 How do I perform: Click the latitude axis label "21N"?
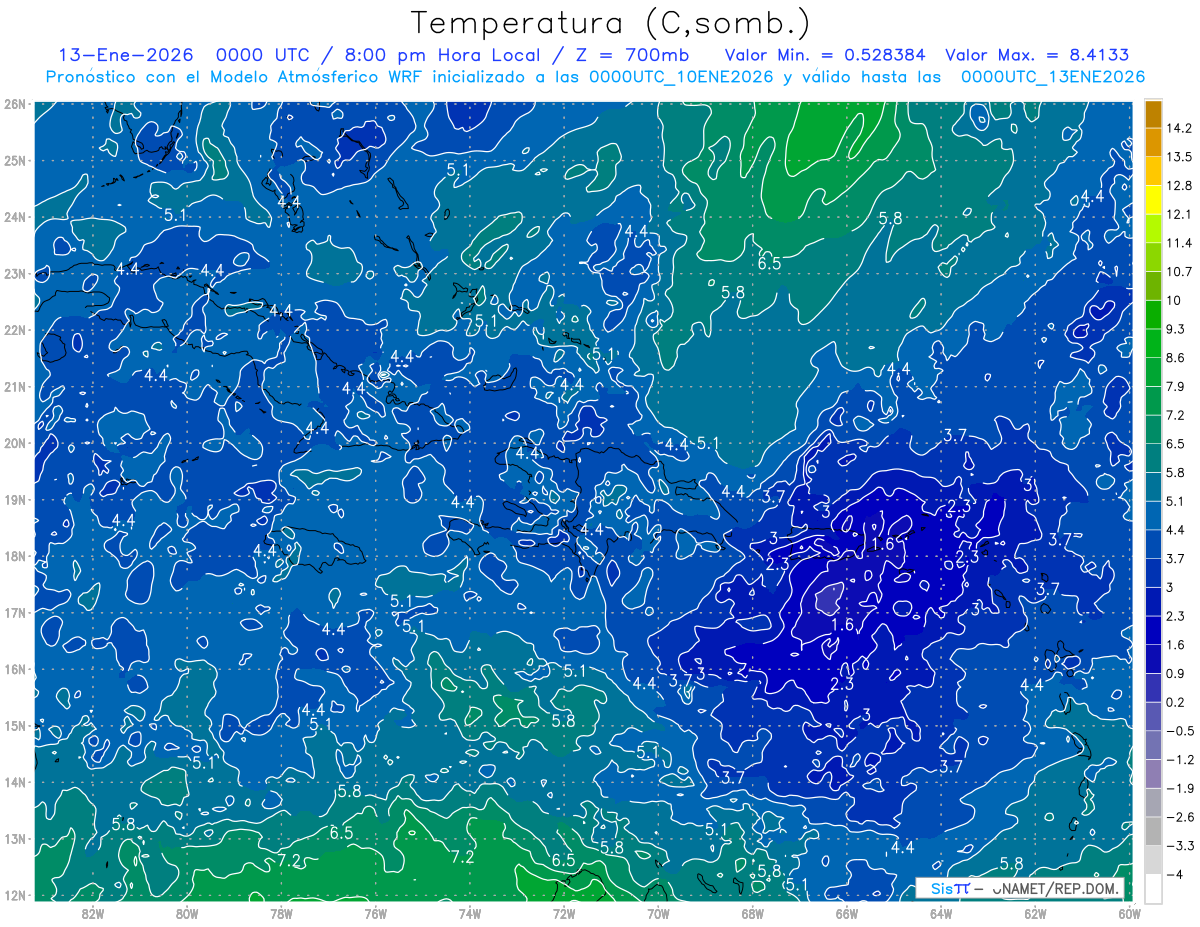[15, 387]
